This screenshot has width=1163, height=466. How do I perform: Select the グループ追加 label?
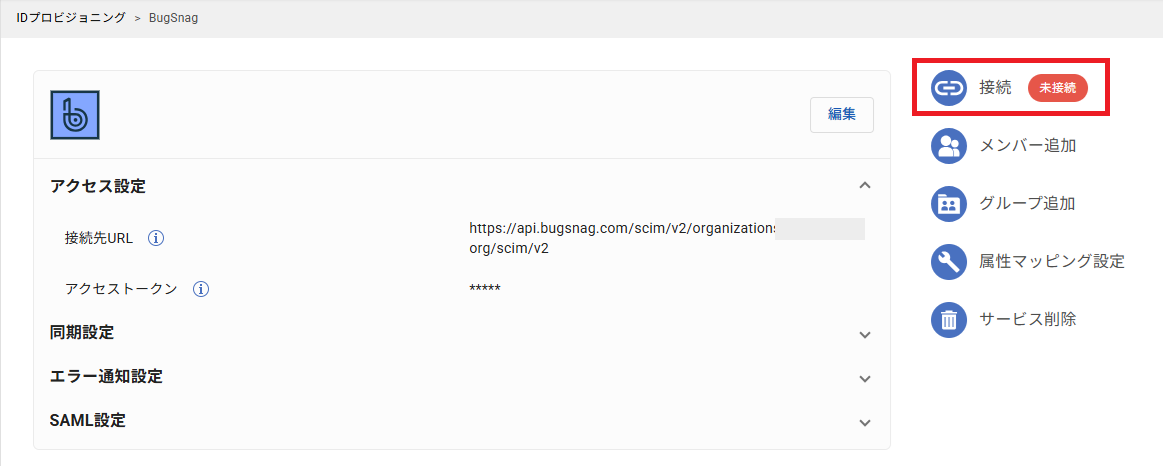tap(1028, 204)
